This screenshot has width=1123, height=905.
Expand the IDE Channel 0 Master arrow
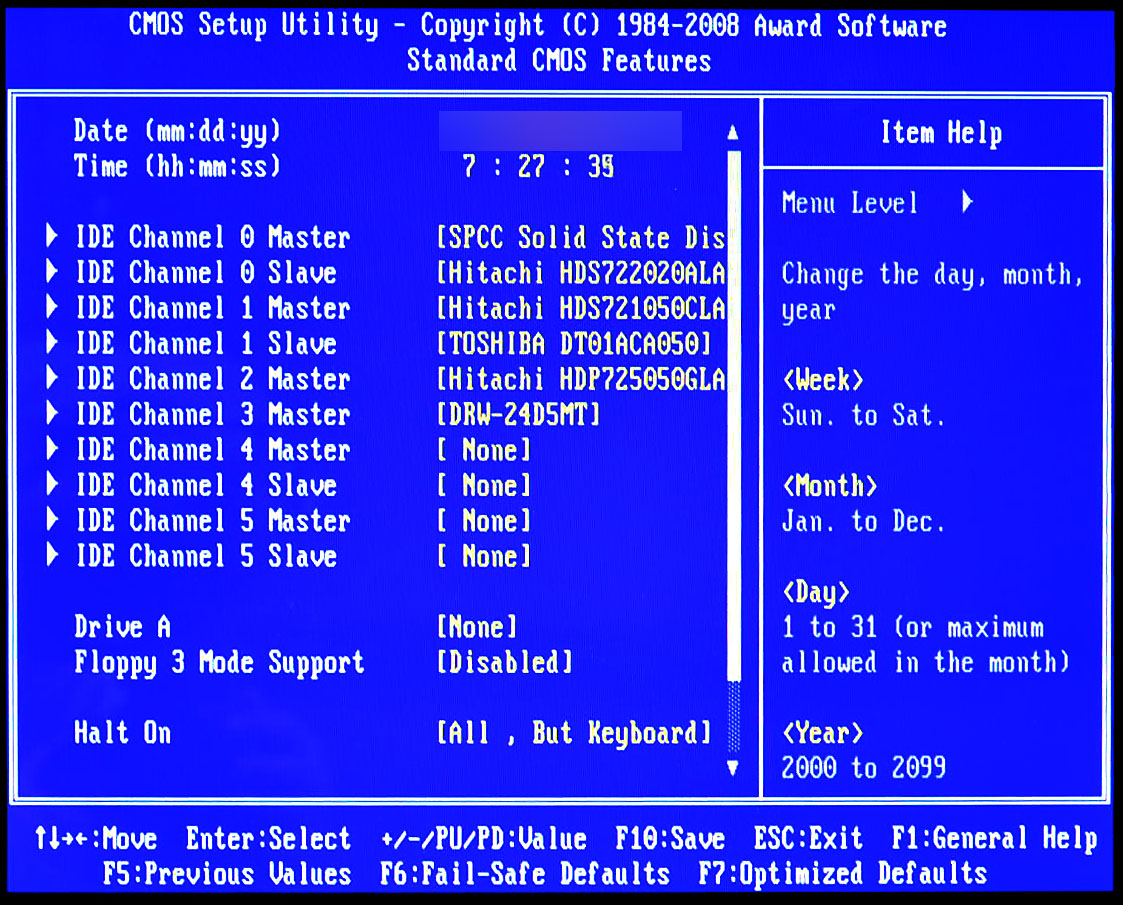(52, 236)
